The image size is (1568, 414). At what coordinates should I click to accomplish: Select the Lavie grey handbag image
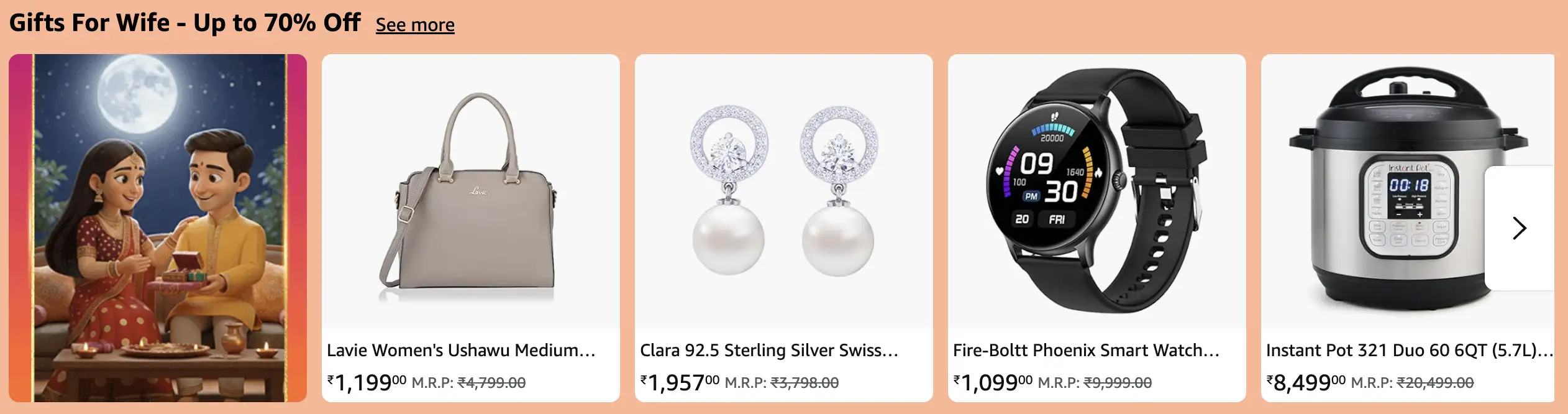pyautogui.click(x=471, y=191)
